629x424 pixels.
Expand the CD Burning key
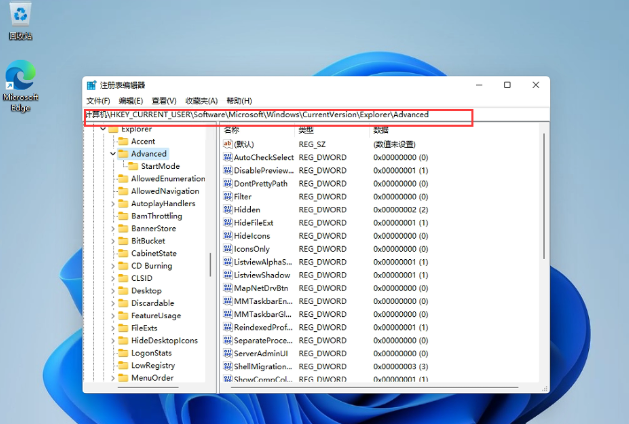pyautogui.click(x=113, y=266)
